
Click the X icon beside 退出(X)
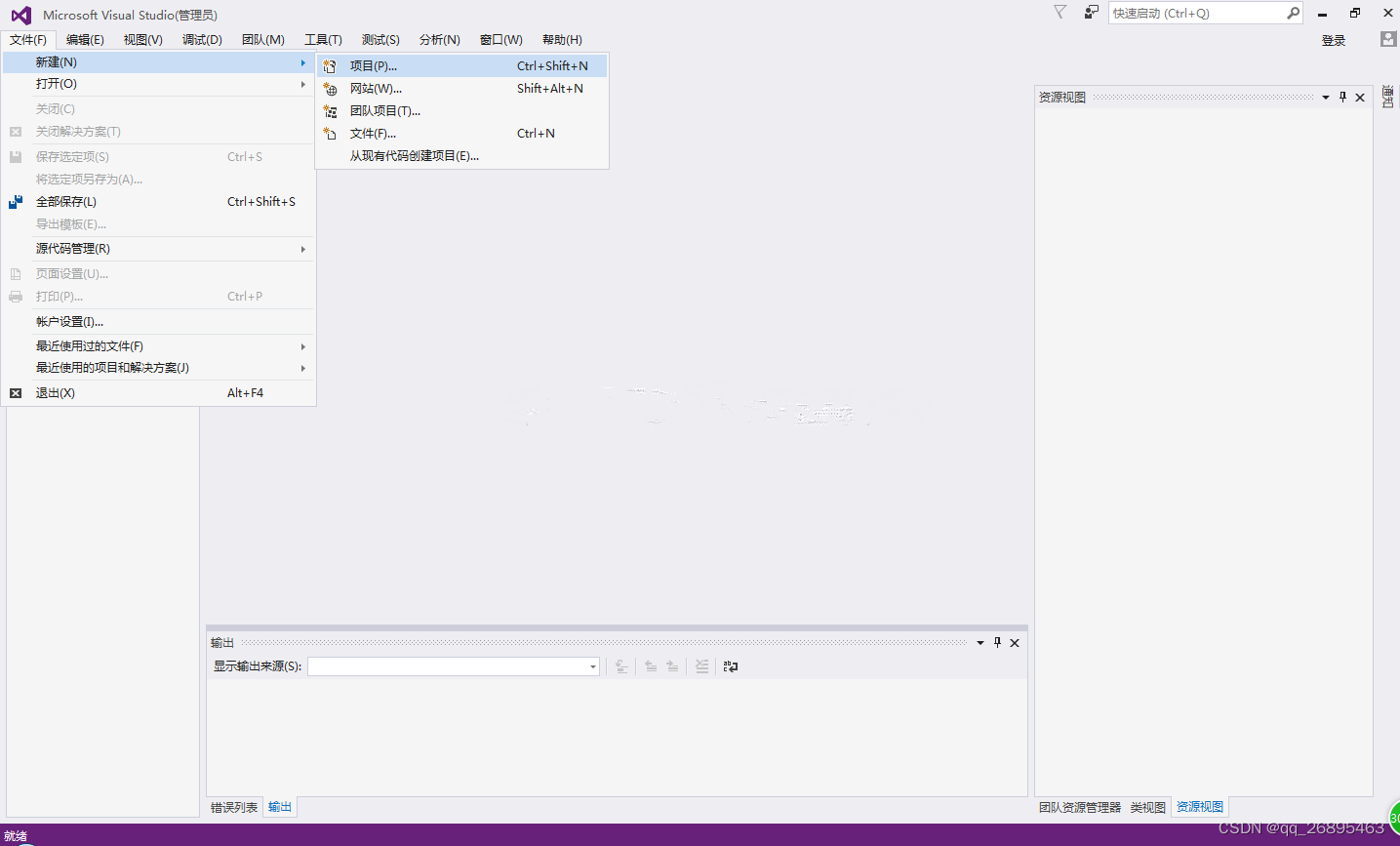tap(16, 393)
